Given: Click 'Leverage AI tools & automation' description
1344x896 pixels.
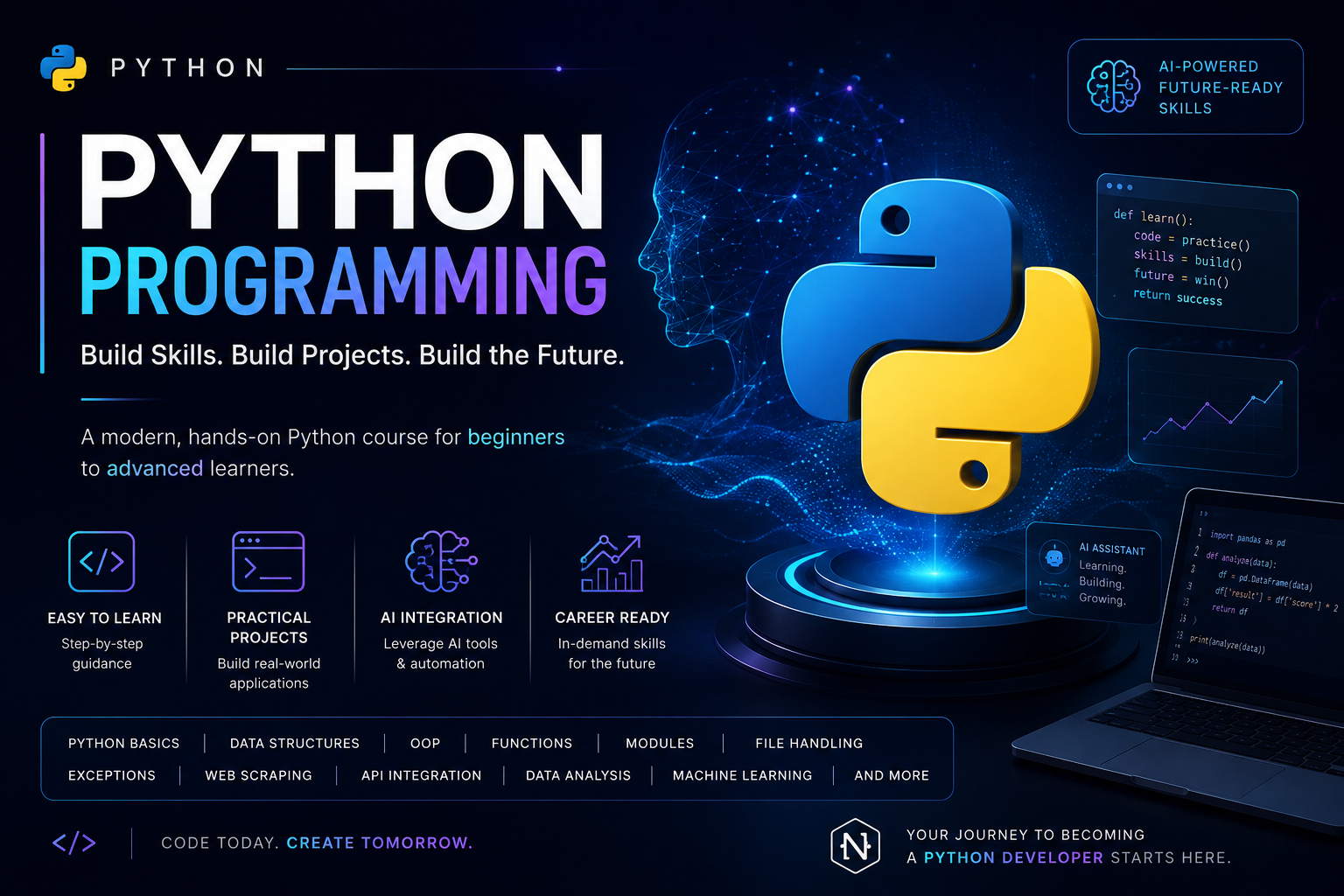Looking at the screenshot, I should pos(441,654).
